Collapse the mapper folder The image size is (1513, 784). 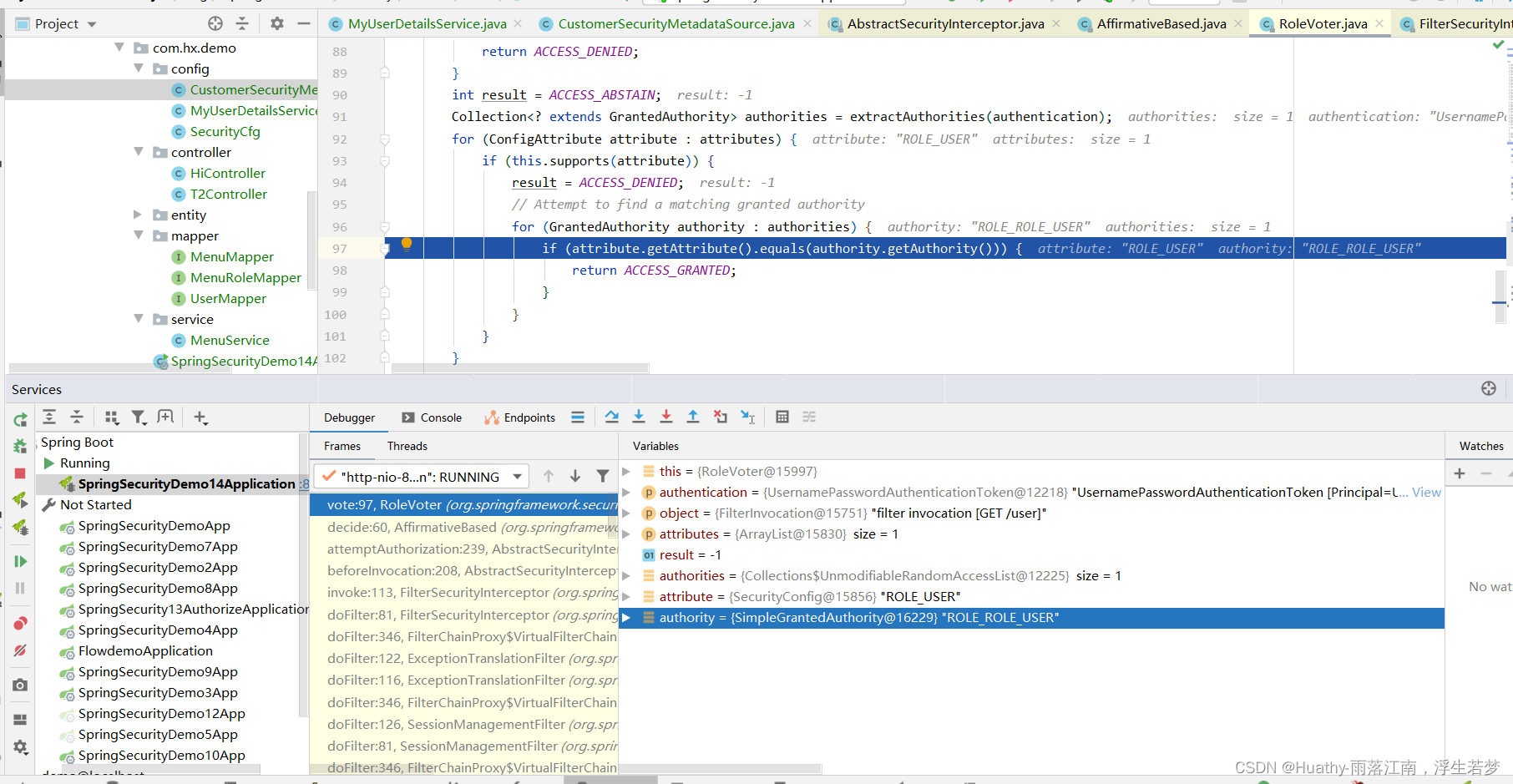coord(139,235)
